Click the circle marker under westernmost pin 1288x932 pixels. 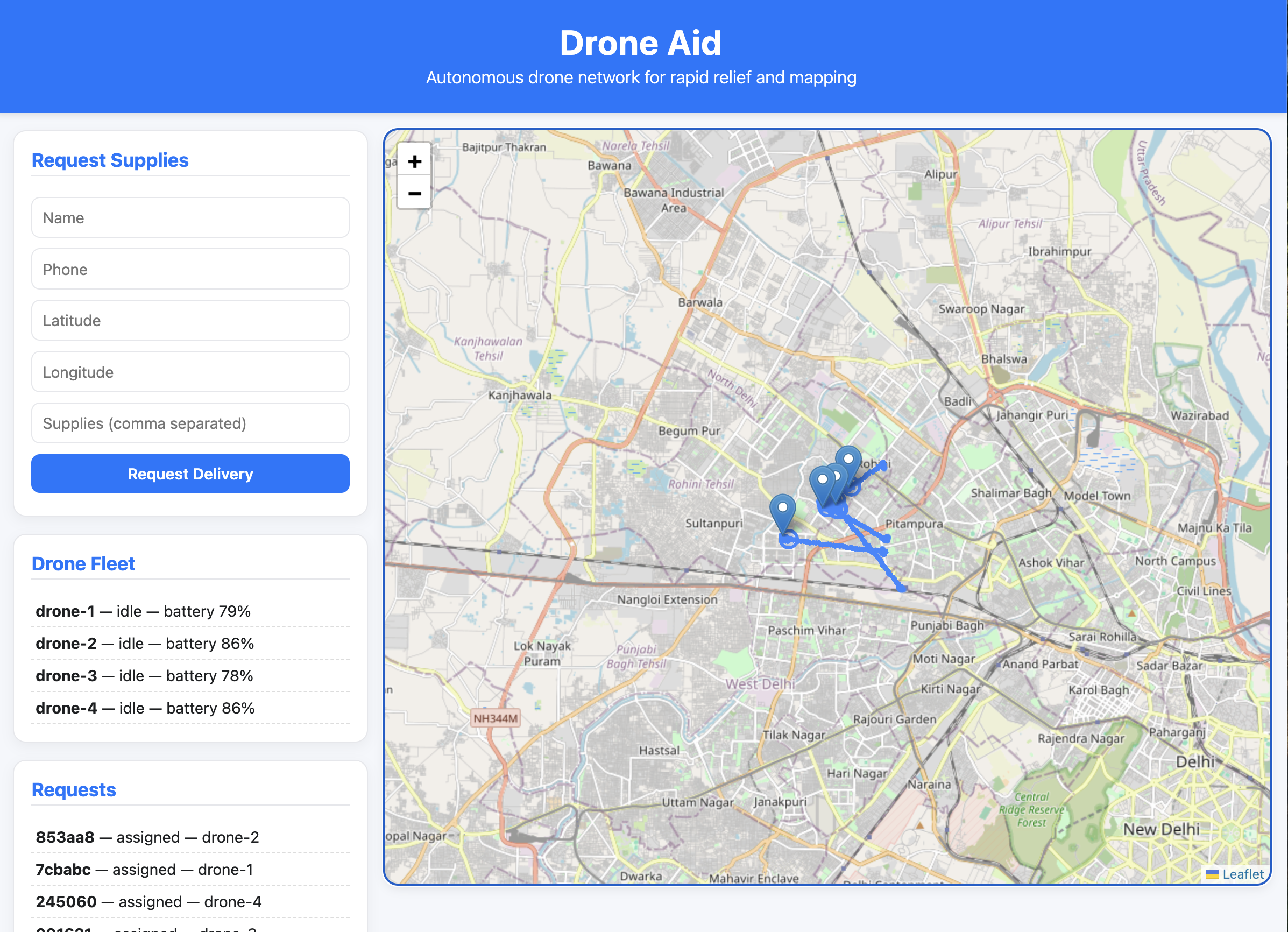click(x=788, y=539)
